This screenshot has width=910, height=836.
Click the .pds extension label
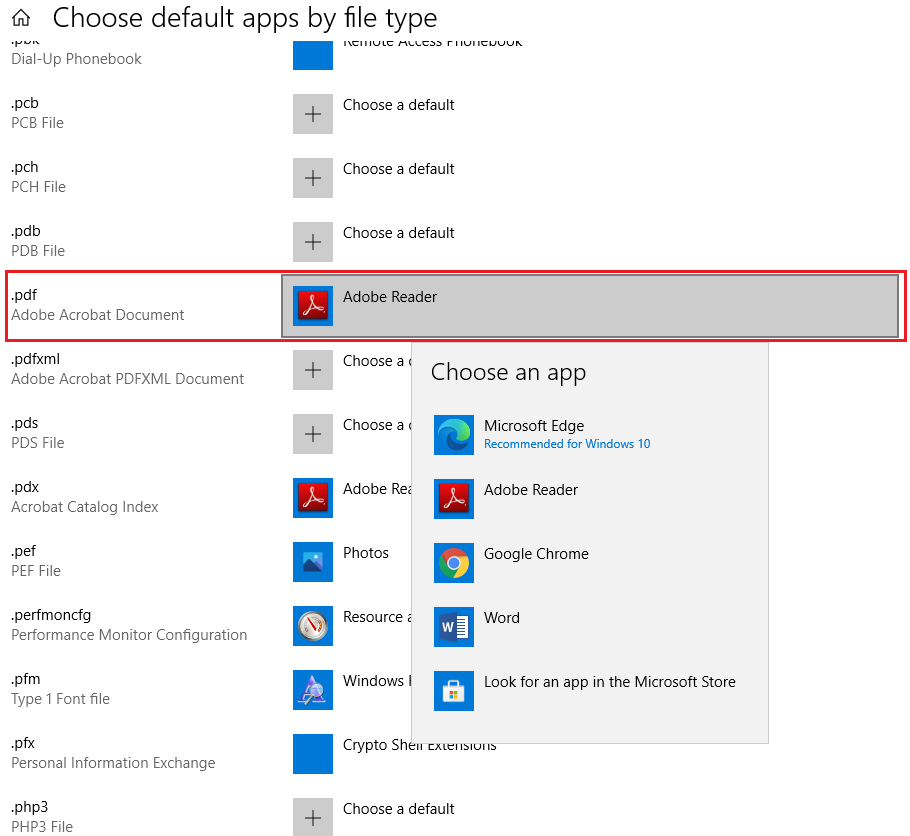click(x=24, y=423)
